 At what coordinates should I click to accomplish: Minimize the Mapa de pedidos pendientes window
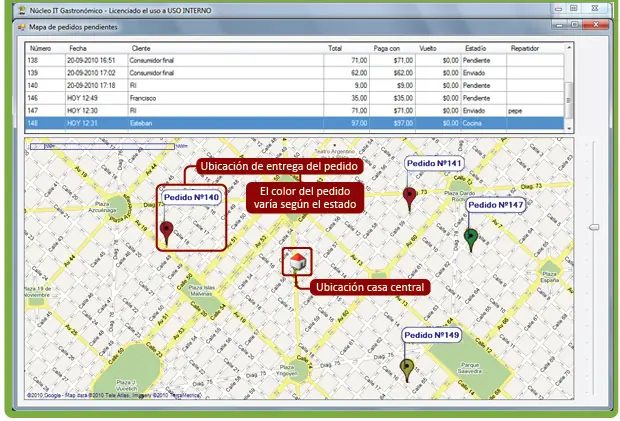point(560,25)
